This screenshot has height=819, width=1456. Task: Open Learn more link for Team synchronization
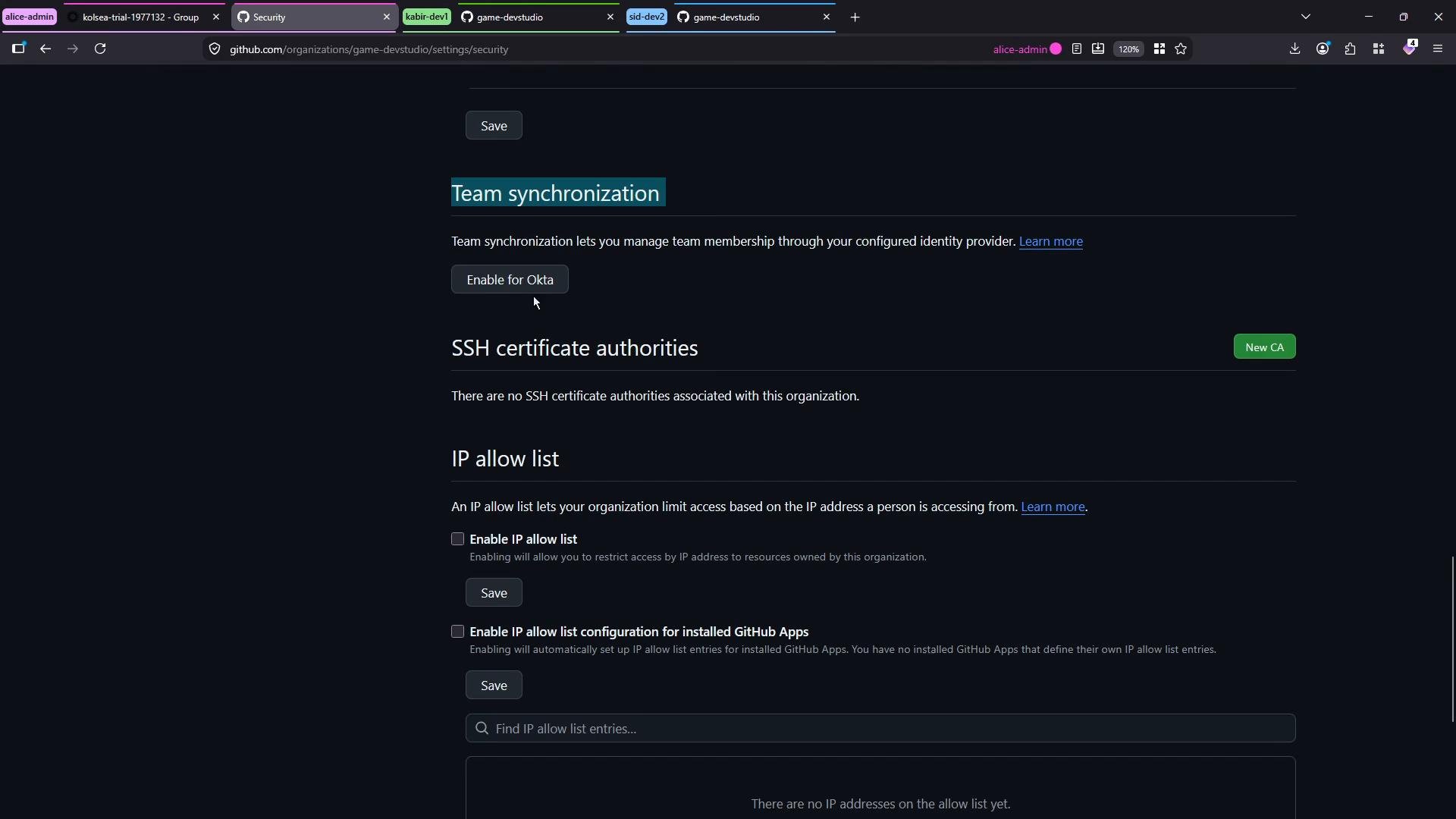1050,241
